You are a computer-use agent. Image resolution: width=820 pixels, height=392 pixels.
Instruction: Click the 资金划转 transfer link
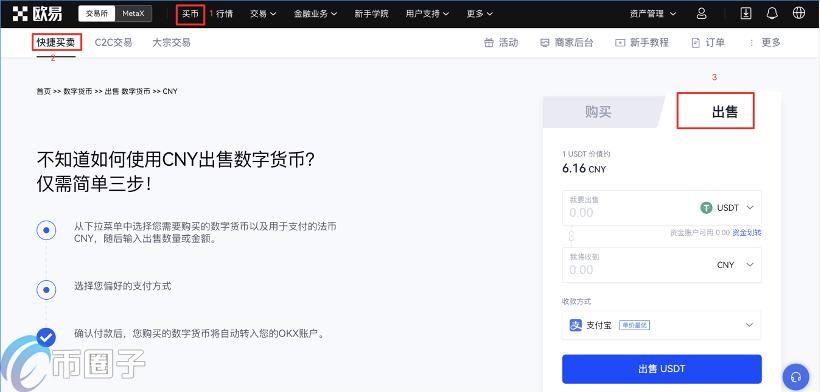pyautogui.click(x=747, y=233)
